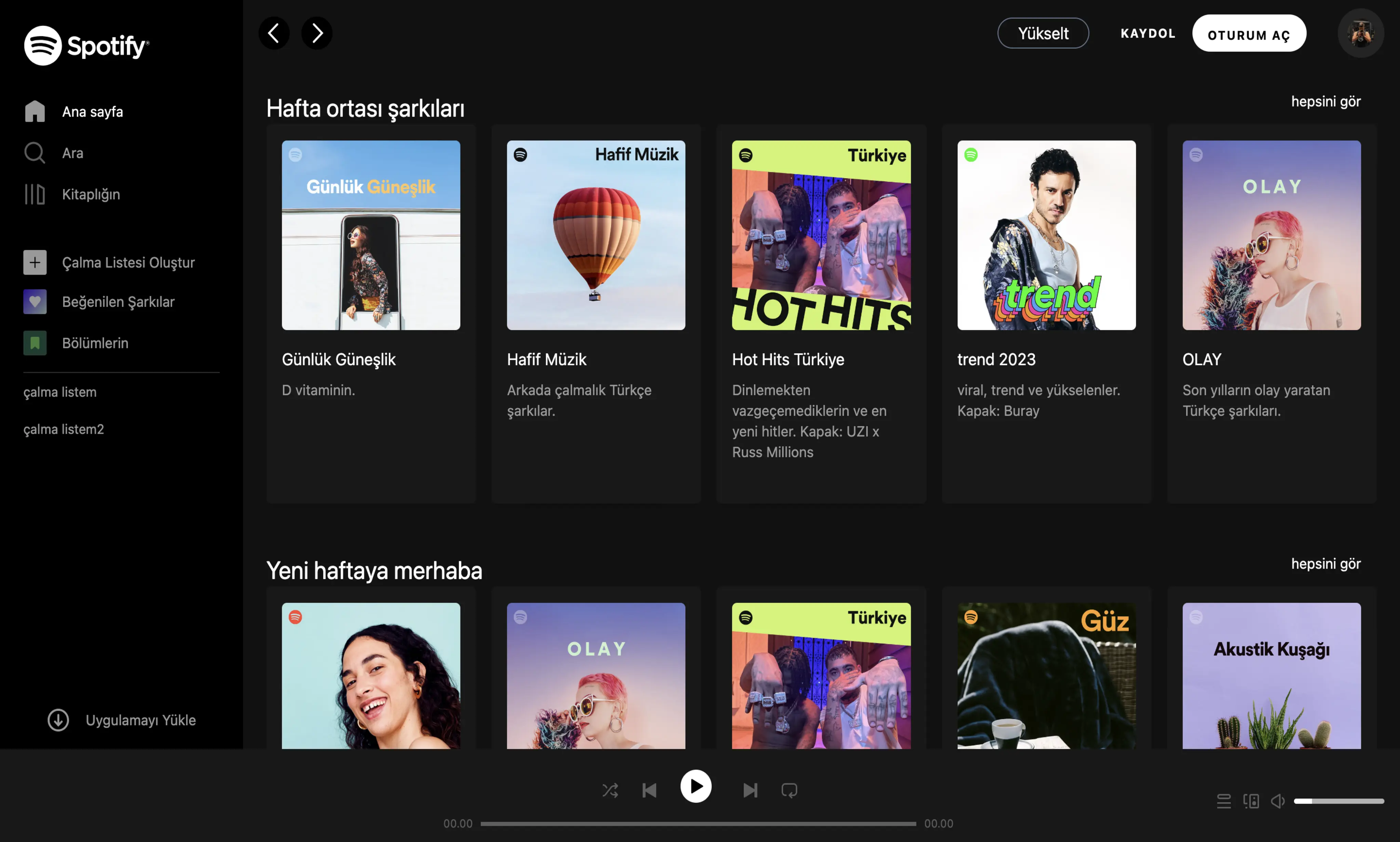Image resolution: width=1400 pixels, height=842 pixels.
Task: Click the trend 2023 title text
Action: tap(996, 360)
